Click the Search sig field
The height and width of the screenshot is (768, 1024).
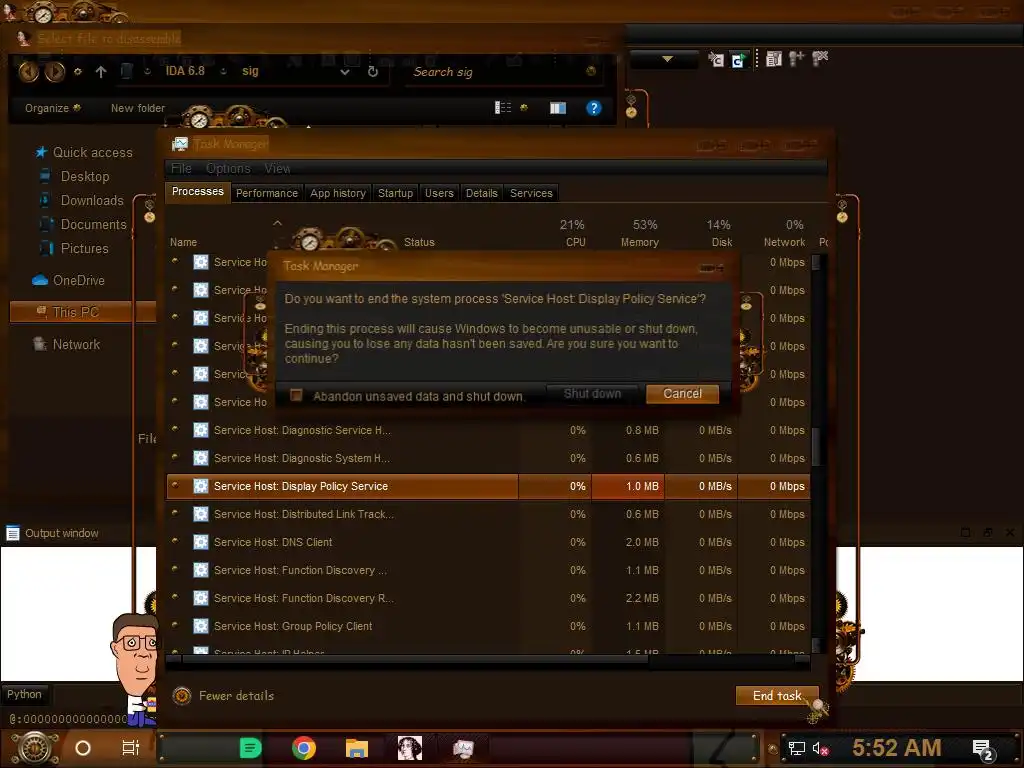coord(503,72)
